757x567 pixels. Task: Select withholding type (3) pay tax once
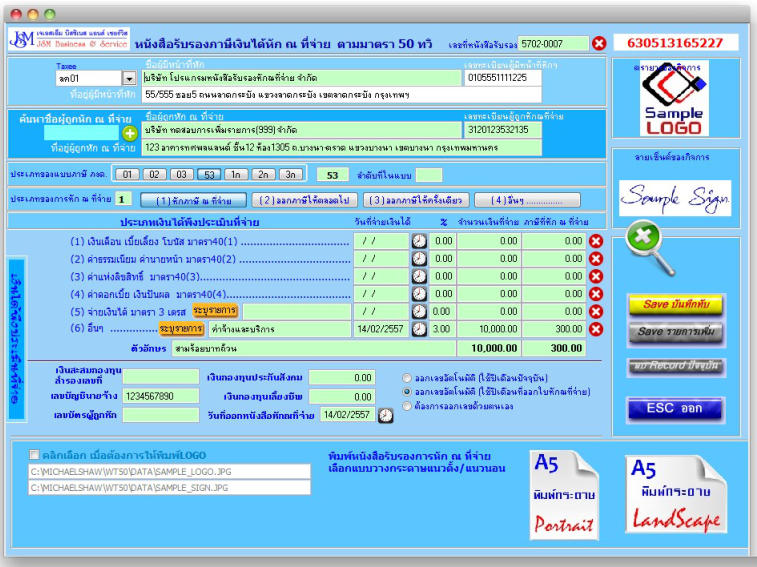[x=416, y=200]
